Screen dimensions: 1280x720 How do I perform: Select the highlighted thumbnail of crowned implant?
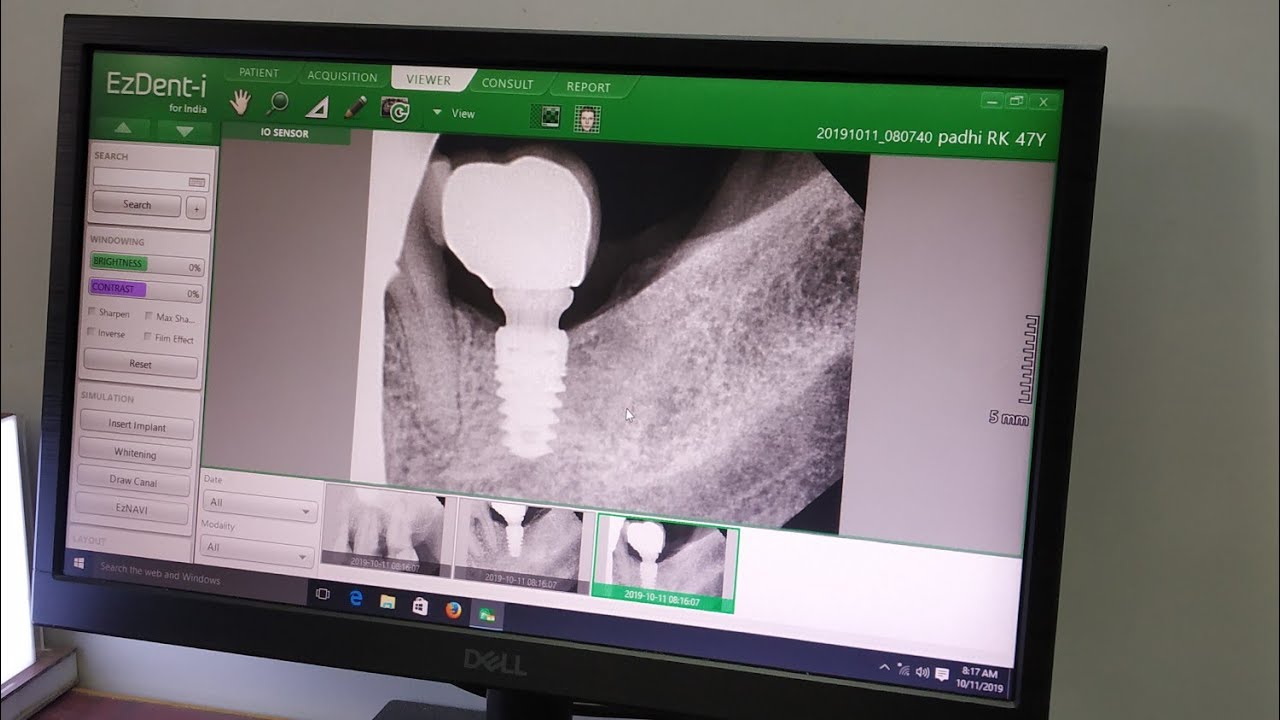[x=665, y=563]
